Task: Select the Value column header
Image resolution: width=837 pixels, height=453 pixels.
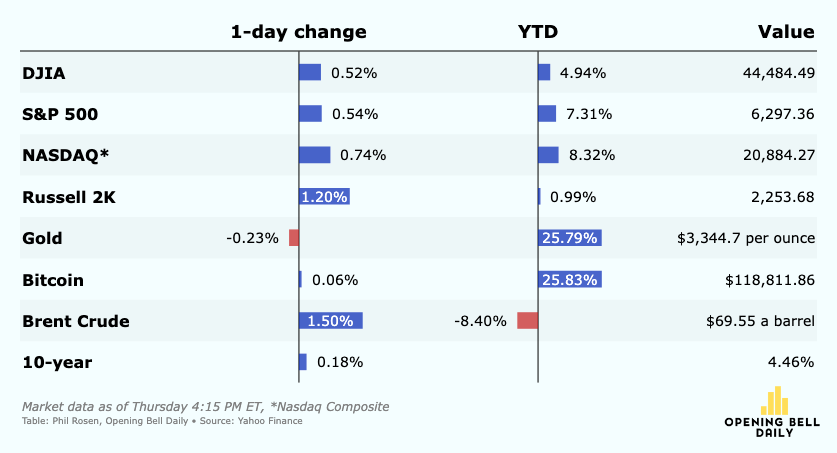Action: click(786, 31)
